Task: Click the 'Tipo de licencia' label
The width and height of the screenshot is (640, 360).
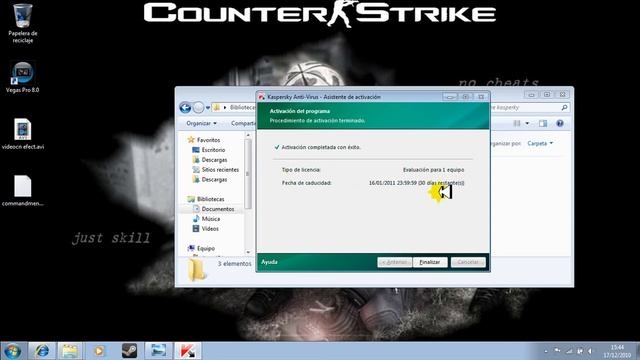Action: click(x=301, y=170)
